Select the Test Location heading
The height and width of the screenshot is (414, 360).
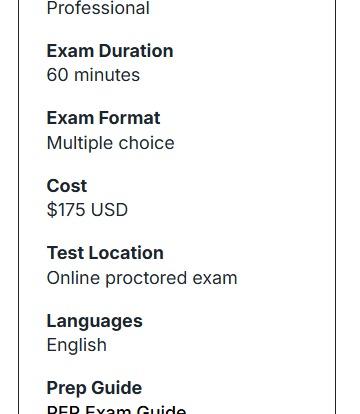105,253
